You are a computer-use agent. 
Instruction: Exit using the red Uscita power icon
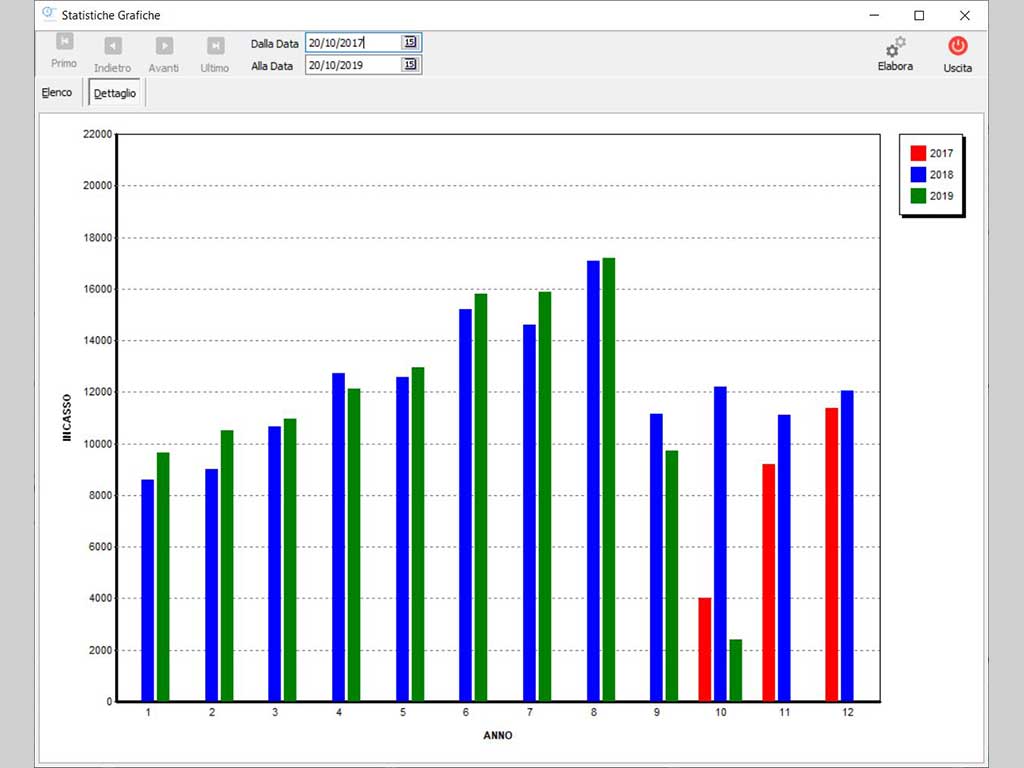[957, 46]
